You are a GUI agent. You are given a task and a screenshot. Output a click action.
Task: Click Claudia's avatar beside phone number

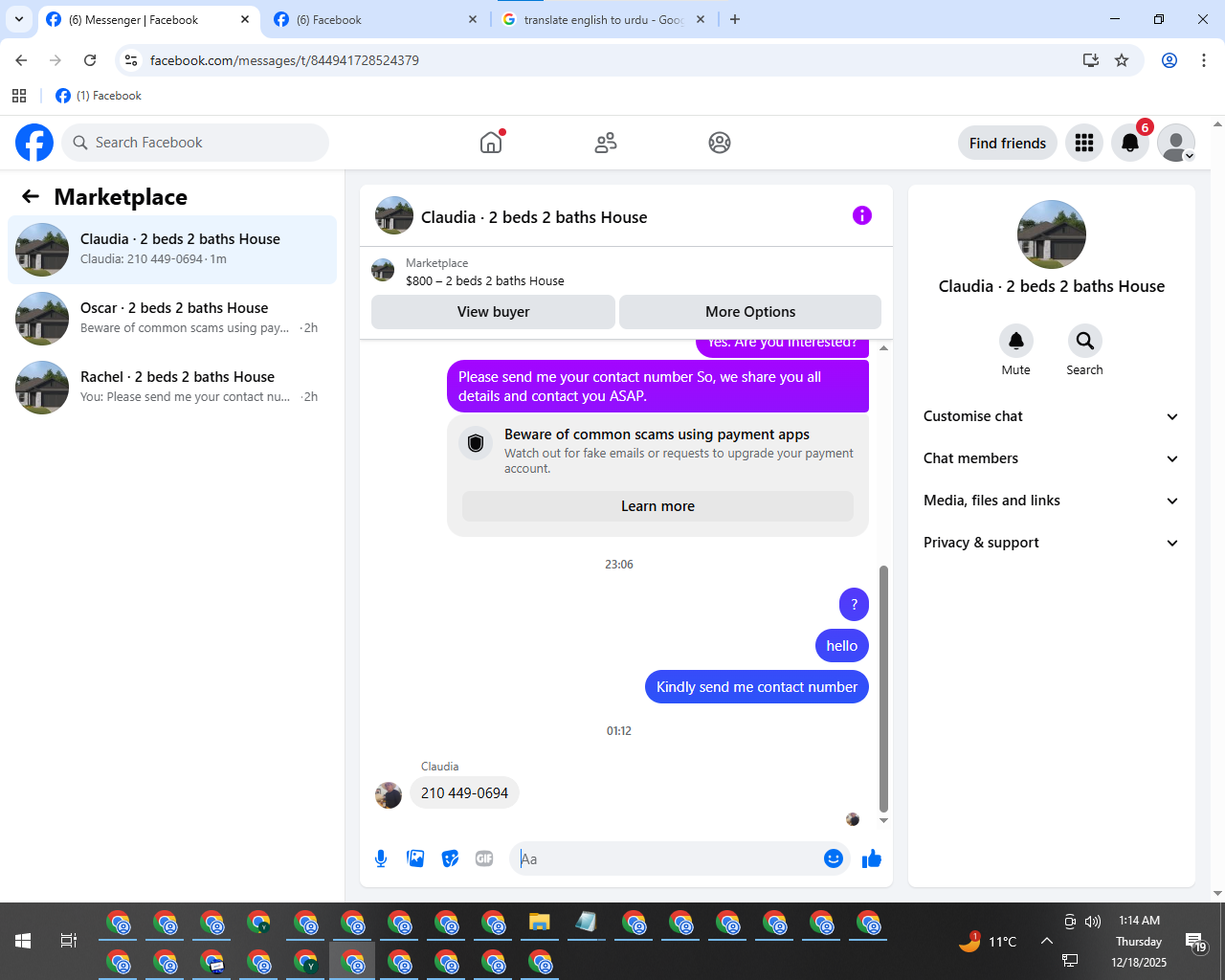point(389,795)
